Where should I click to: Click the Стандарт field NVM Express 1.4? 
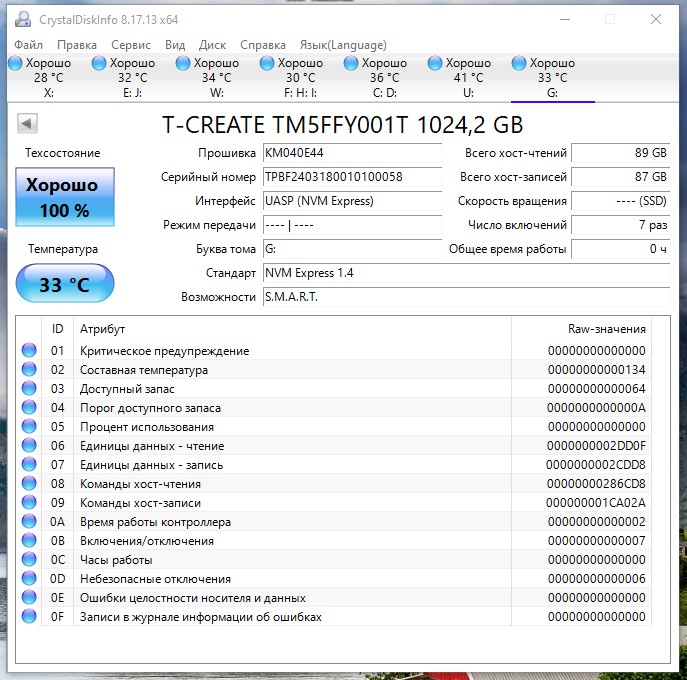467,273
